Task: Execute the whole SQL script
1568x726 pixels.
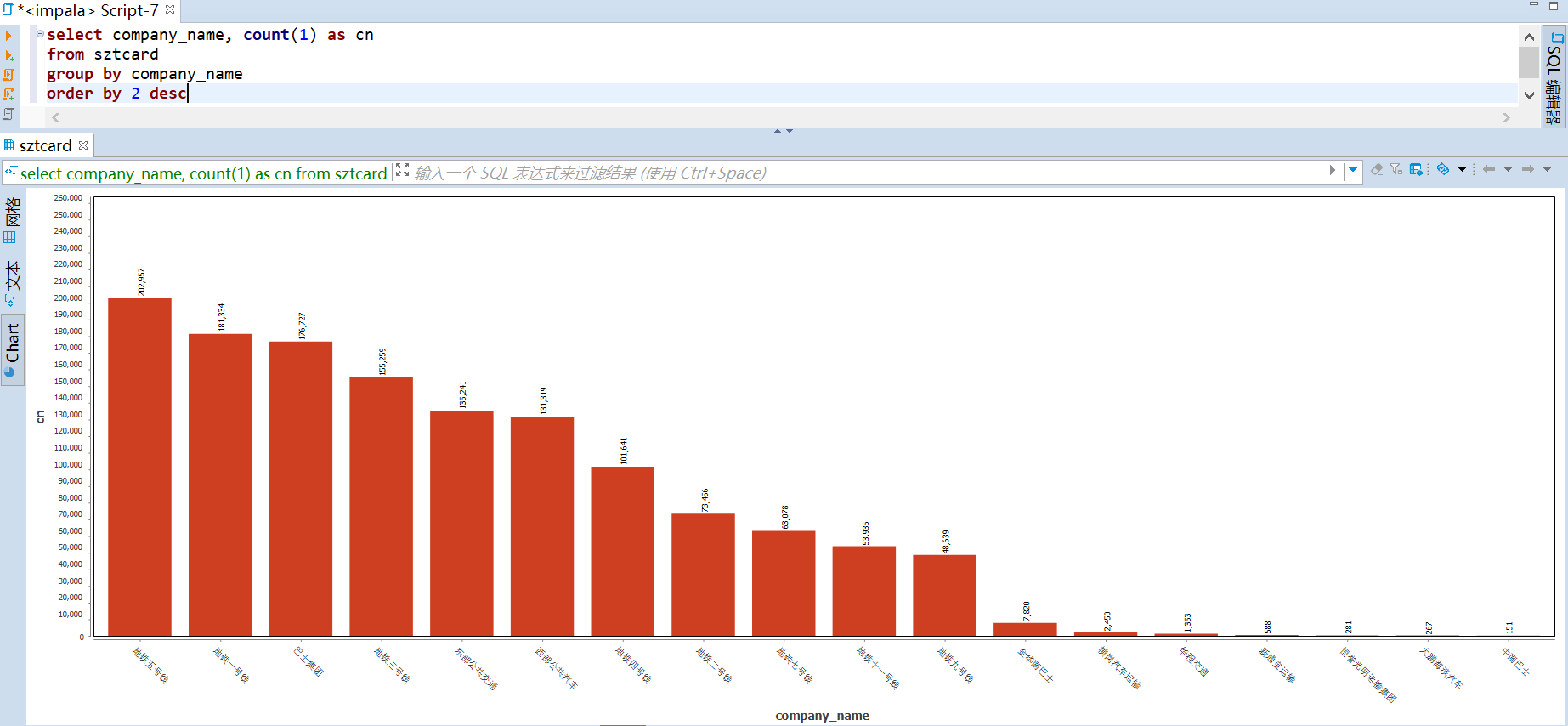Action: (x=8, y=75)
